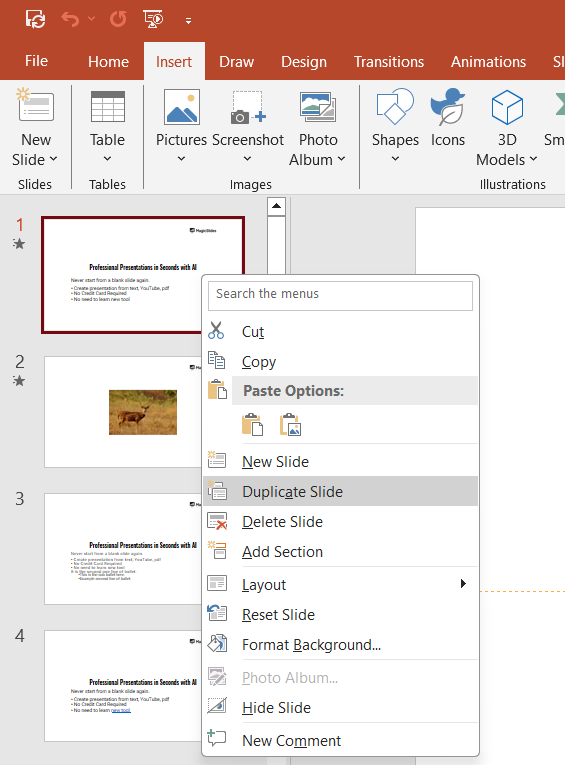Viewport: 565px width, 765px height.
Task: Click the Layout submenu arrow
Action: pos(463,584)
